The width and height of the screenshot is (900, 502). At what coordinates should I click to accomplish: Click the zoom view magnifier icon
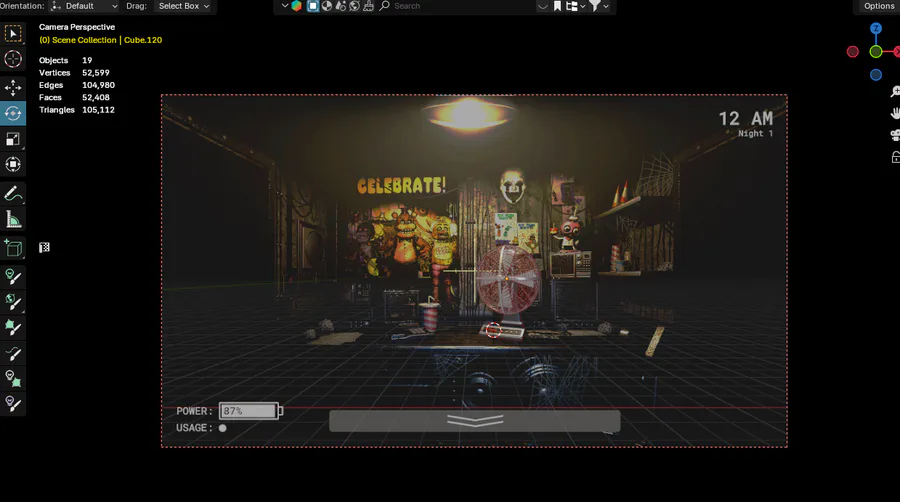click(x=895, y=92)
